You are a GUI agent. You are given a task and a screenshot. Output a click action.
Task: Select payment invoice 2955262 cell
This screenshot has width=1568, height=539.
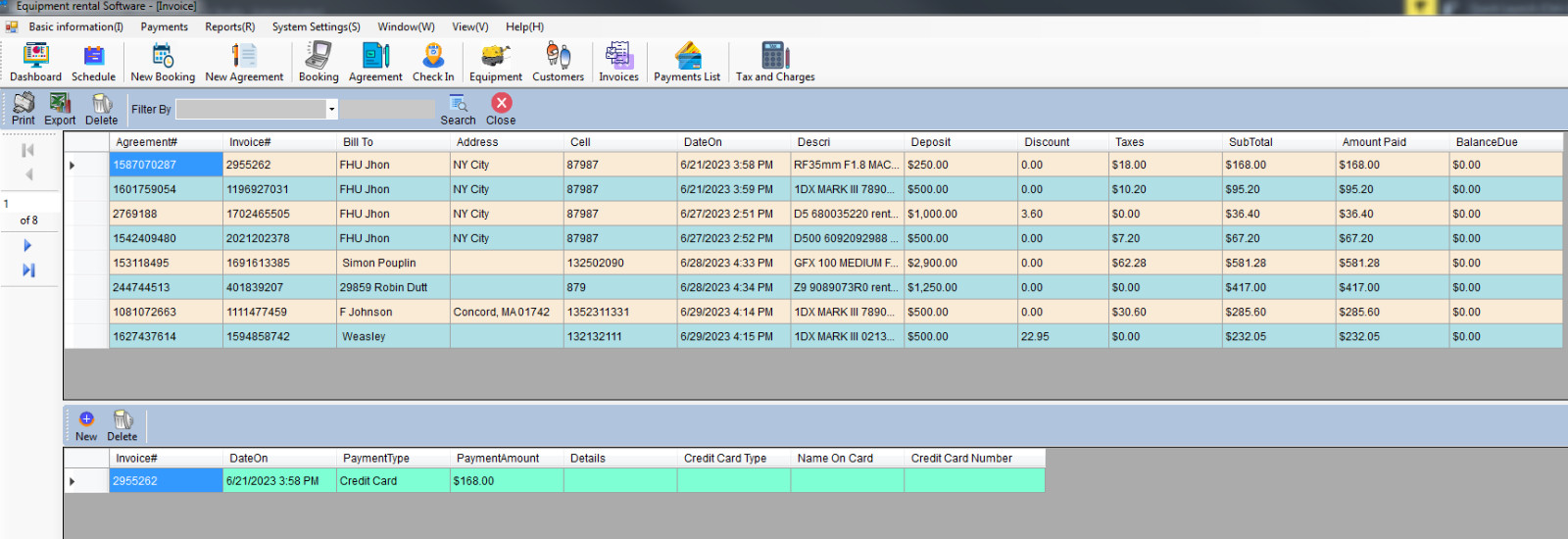166,480
